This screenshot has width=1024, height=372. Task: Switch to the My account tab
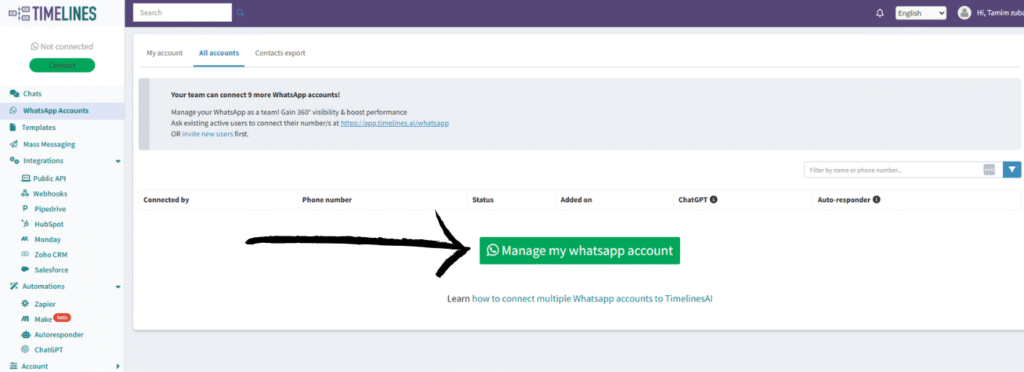click(165, 53)
